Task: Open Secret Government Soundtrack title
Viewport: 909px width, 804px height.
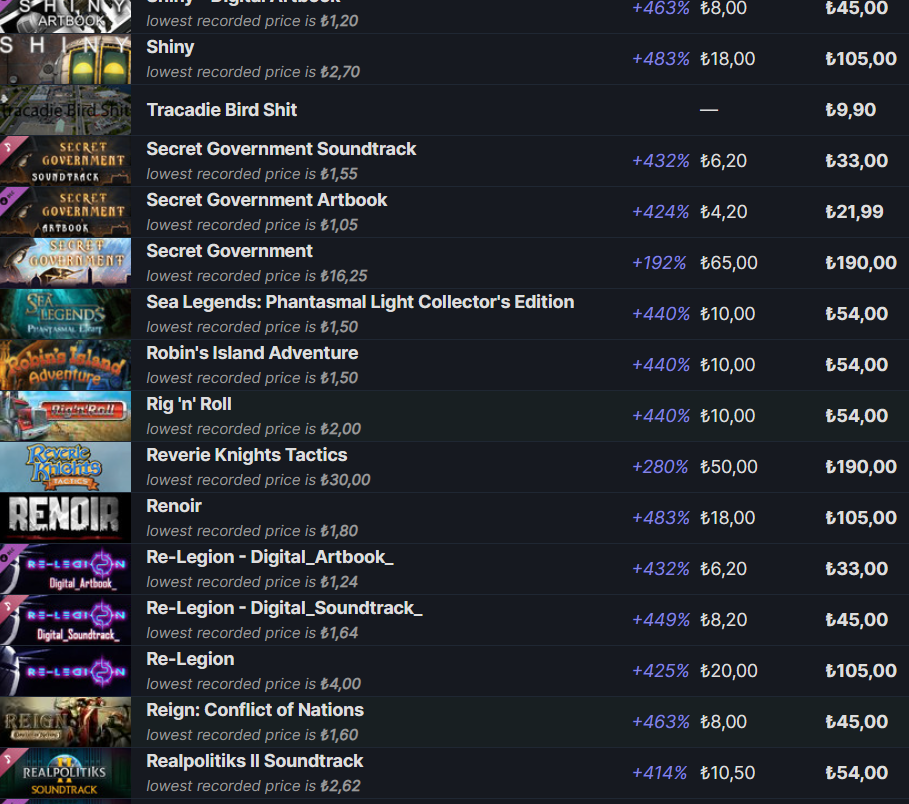Action: coord(281,149)
